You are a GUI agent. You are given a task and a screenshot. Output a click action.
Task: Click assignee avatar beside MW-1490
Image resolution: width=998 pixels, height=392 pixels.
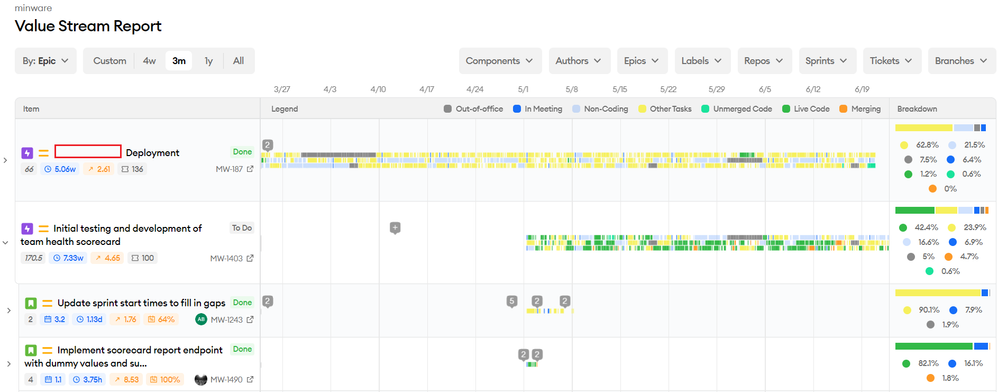tap(201, 380)
